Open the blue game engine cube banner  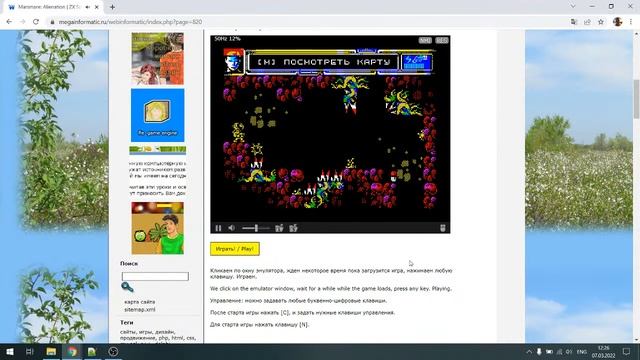pos(158,115)
